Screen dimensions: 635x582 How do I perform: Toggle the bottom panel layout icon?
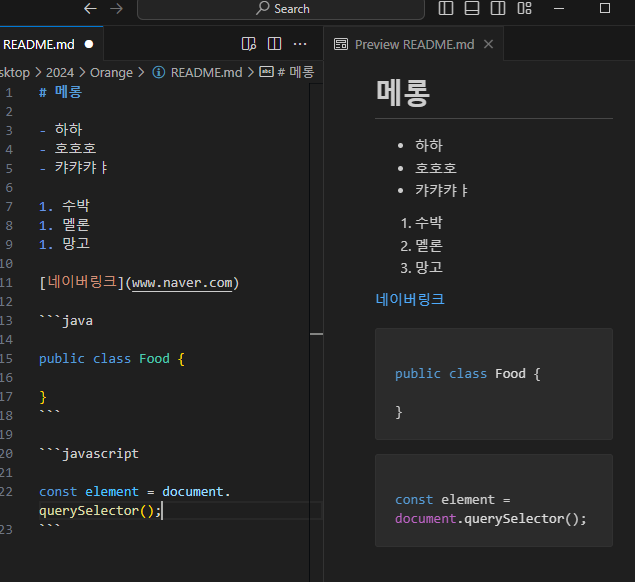pyautogui.click(x=472, y=8)
